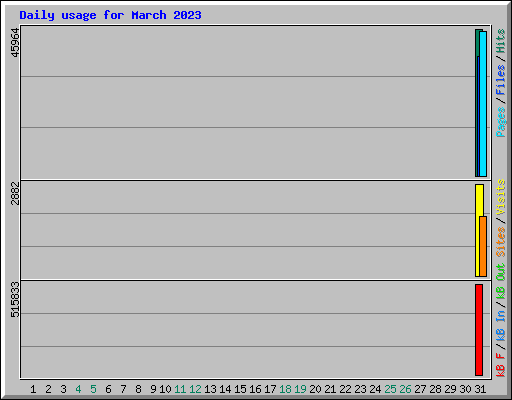This screenshot has height=400, width=512.
Task: Click day 21 on the x-axis
Action: pyautogui.click(x=330, y=389)
